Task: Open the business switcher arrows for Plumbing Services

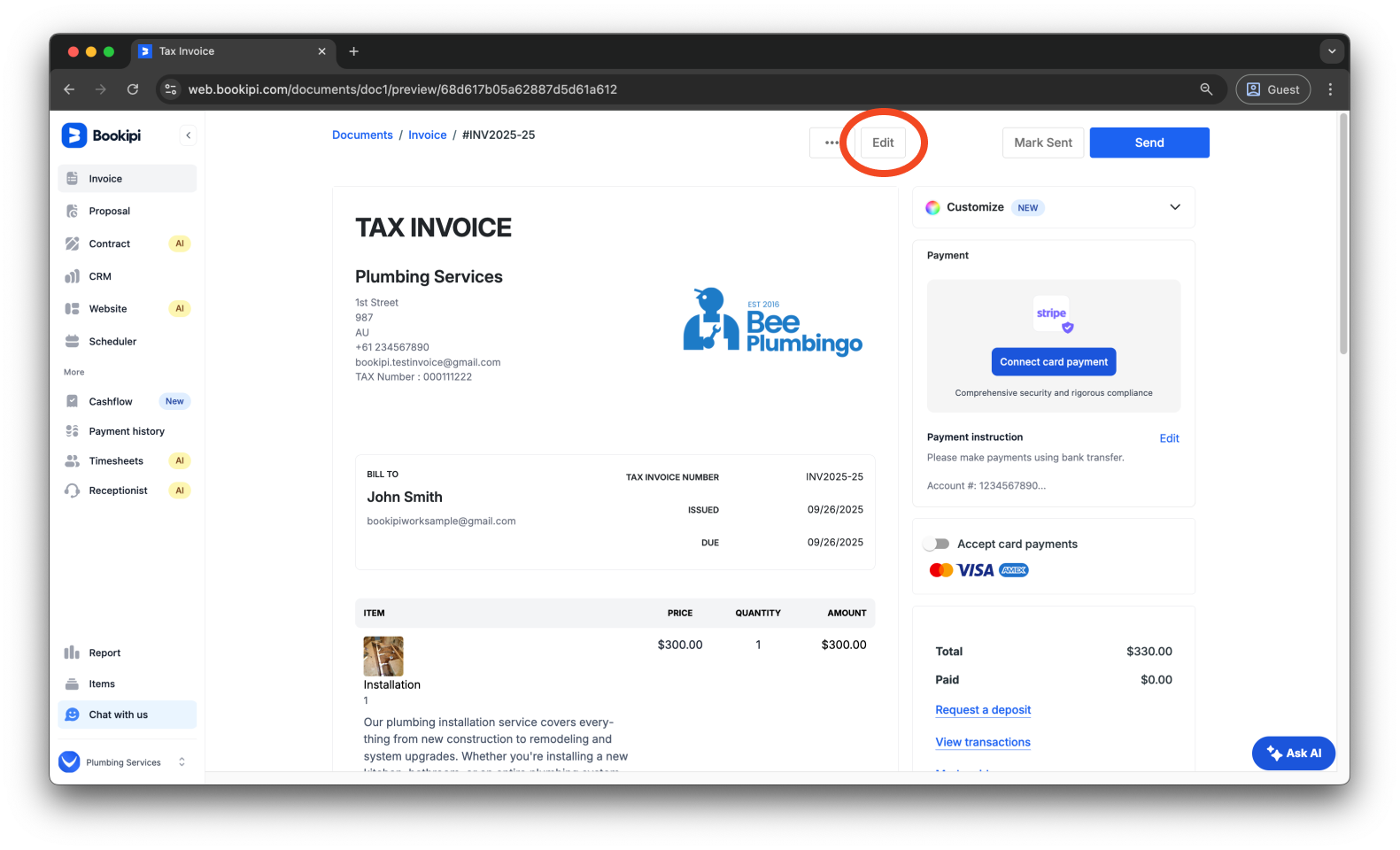Action: pos(182,761)
